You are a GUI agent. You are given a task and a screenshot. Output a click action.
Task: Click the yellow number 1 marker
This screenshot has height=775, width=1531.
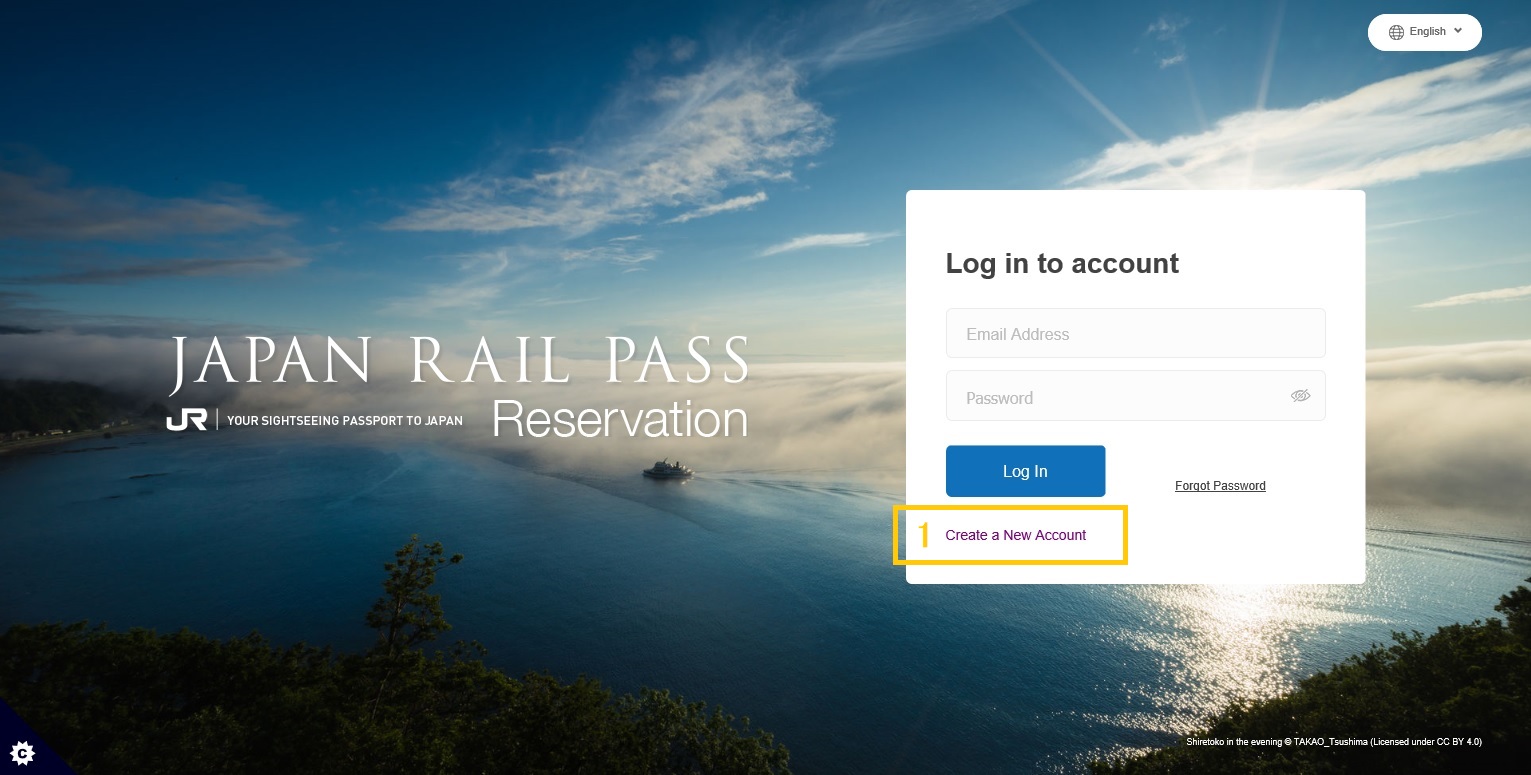[924, 535]
